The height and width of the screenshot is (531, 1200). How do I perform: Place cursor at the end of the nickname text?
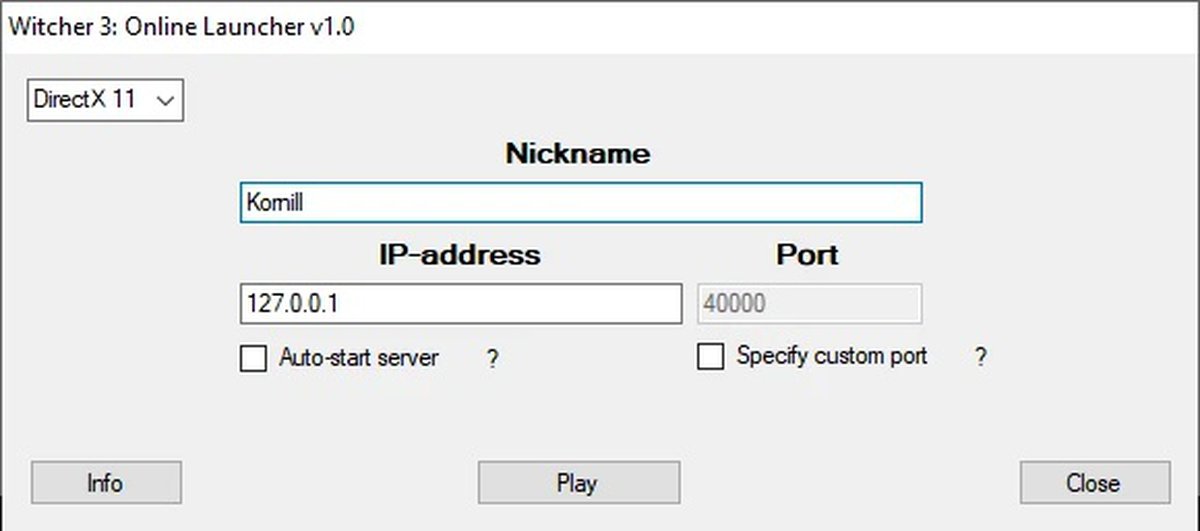[x=306, y=203]
